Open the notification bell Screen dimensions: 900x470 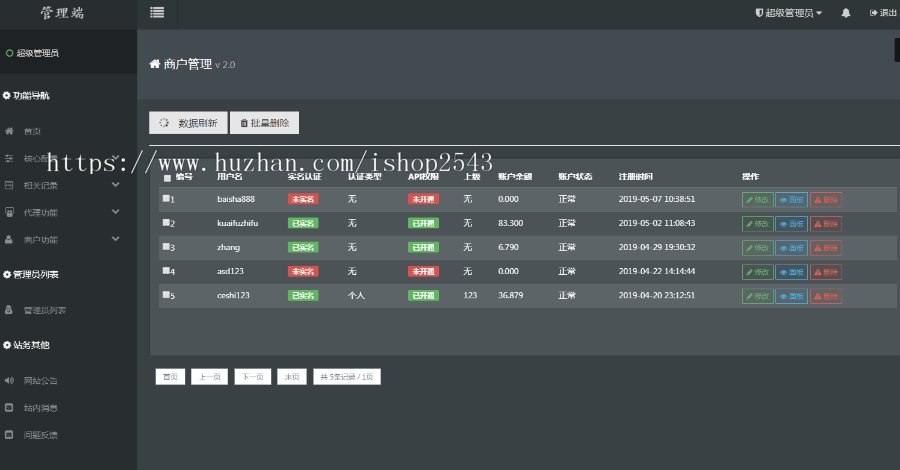tap(846, 13)
